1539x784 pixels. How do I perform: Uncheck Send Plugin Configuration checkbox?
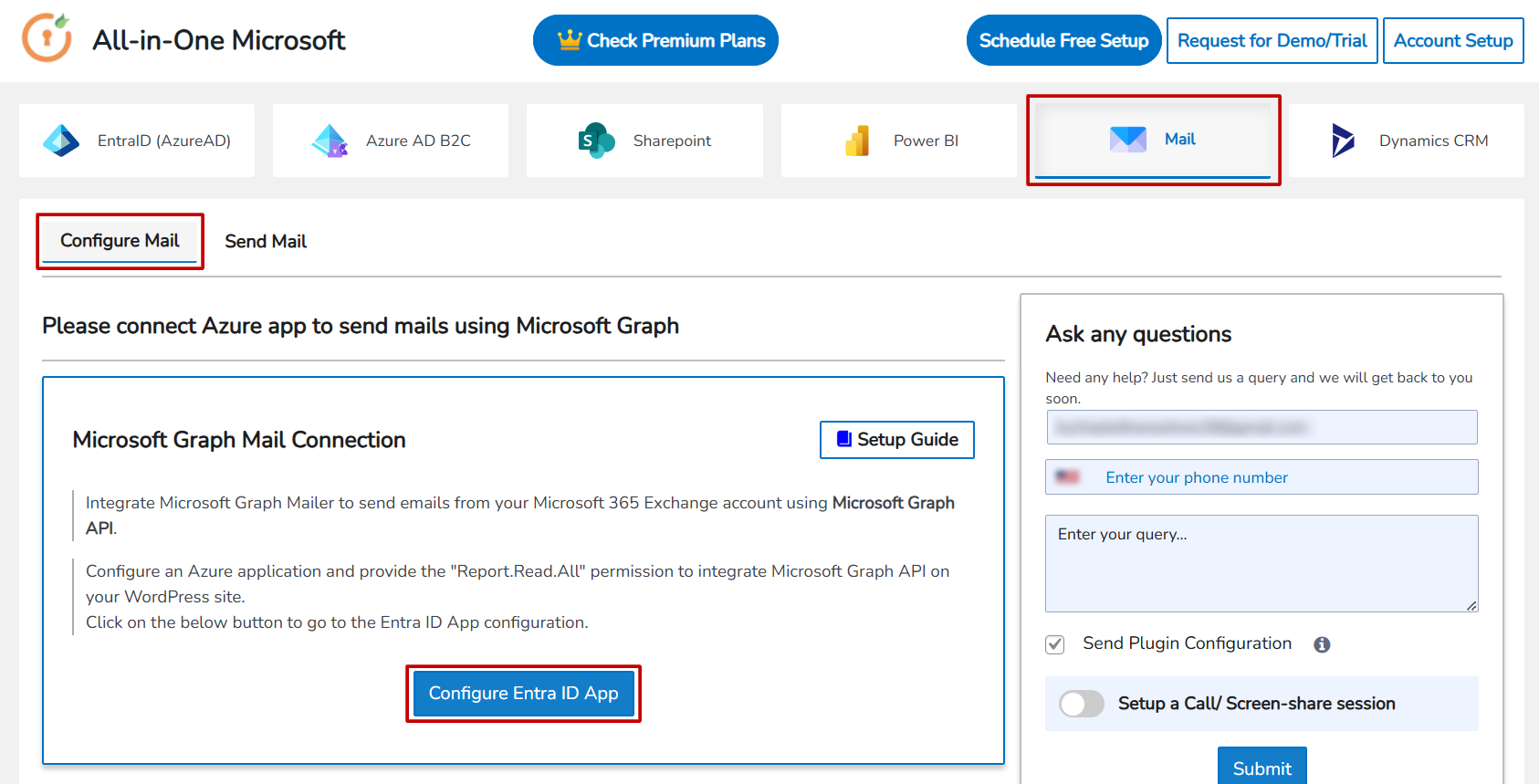pyautogui.click(x=1055, y=644)
